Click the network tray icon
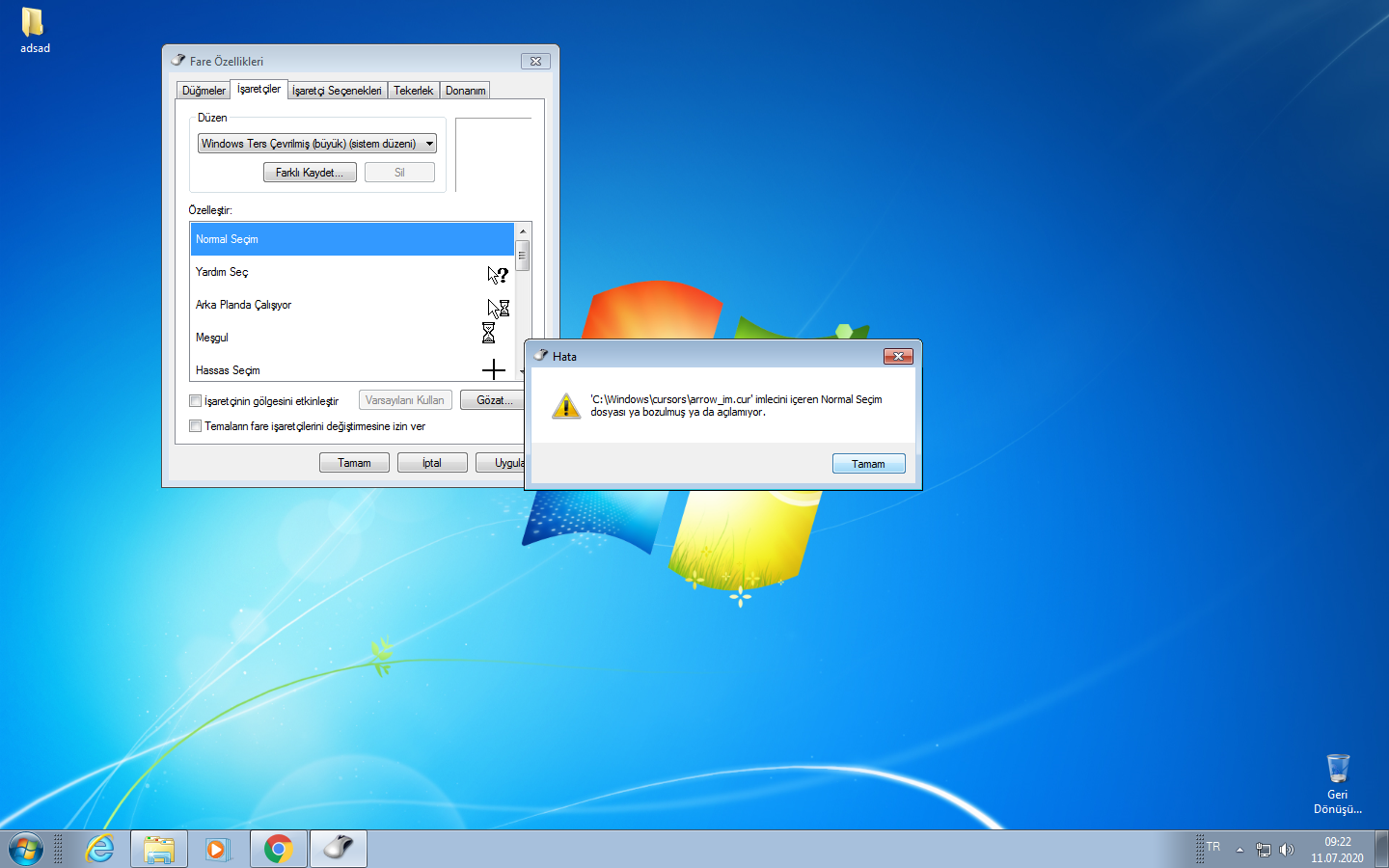 [x=1263, y=850]
